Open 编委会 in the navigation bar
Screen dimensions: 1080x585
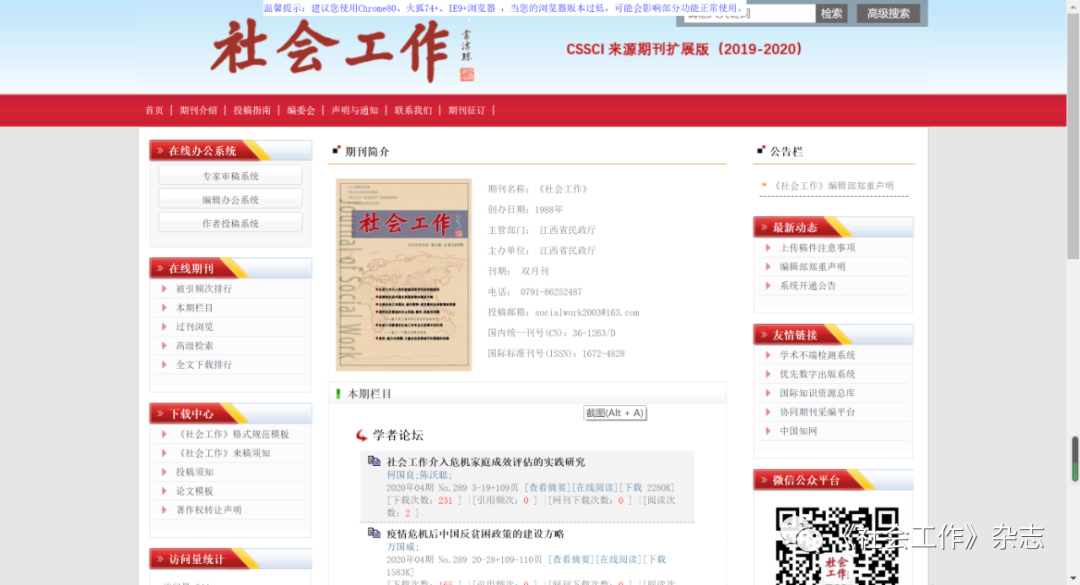point(301,110)
